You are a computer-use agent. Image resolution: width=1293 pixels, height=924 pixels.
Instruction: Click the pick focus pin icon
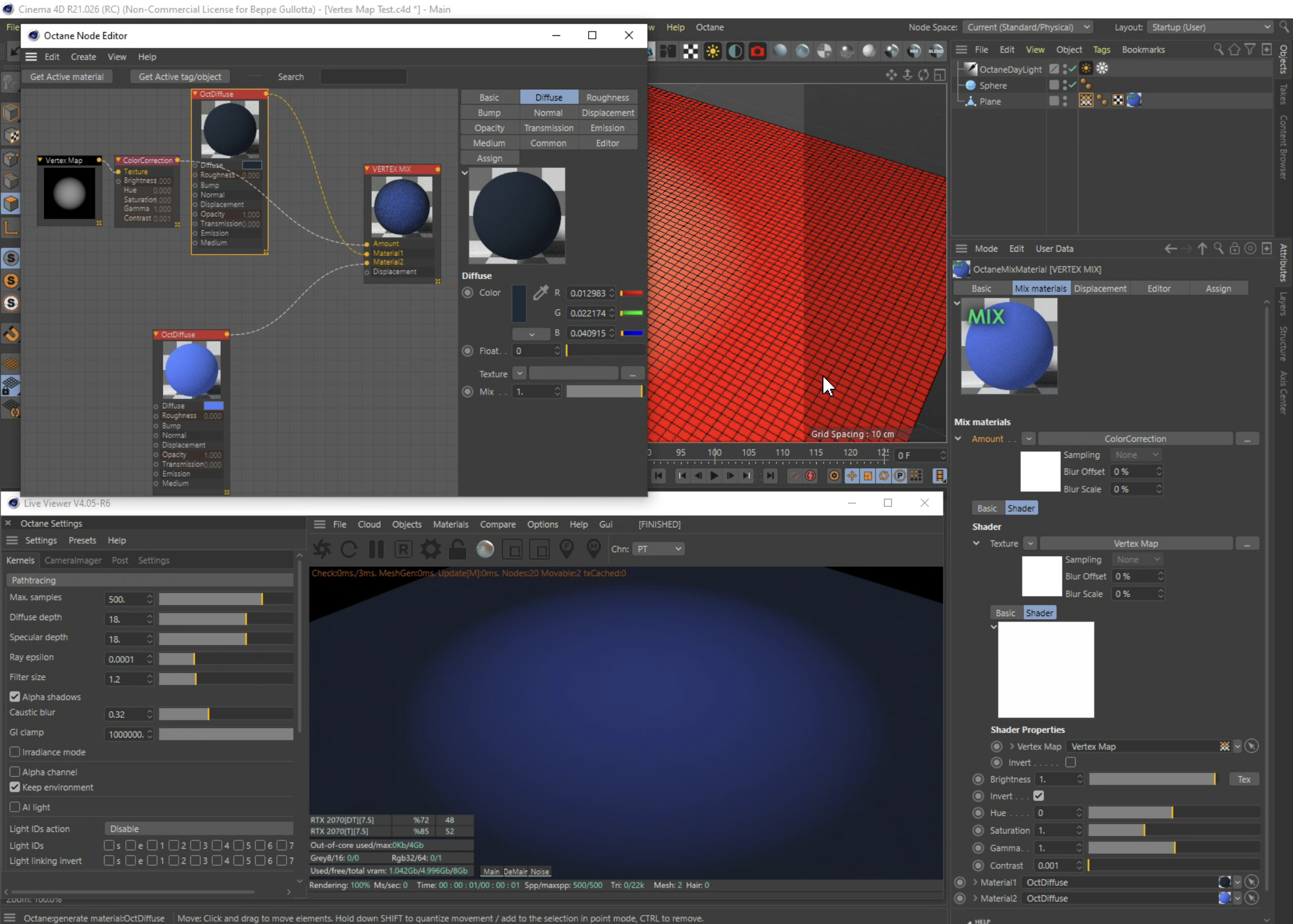click(x=566, y=549)
